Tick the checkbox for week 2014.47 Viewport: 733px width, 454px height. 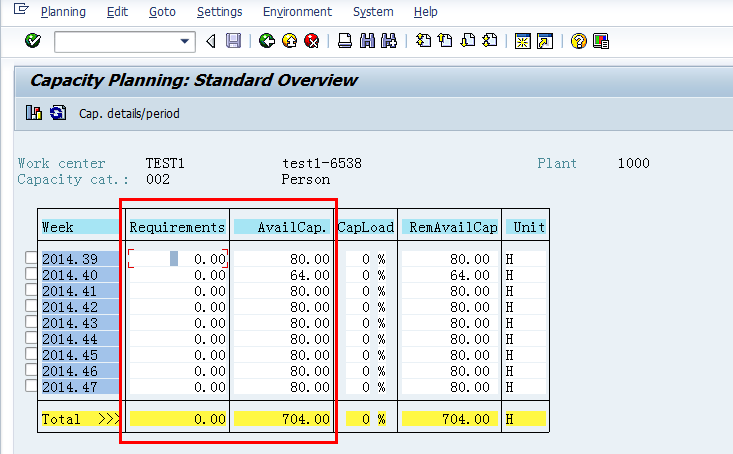coord(31,386)
